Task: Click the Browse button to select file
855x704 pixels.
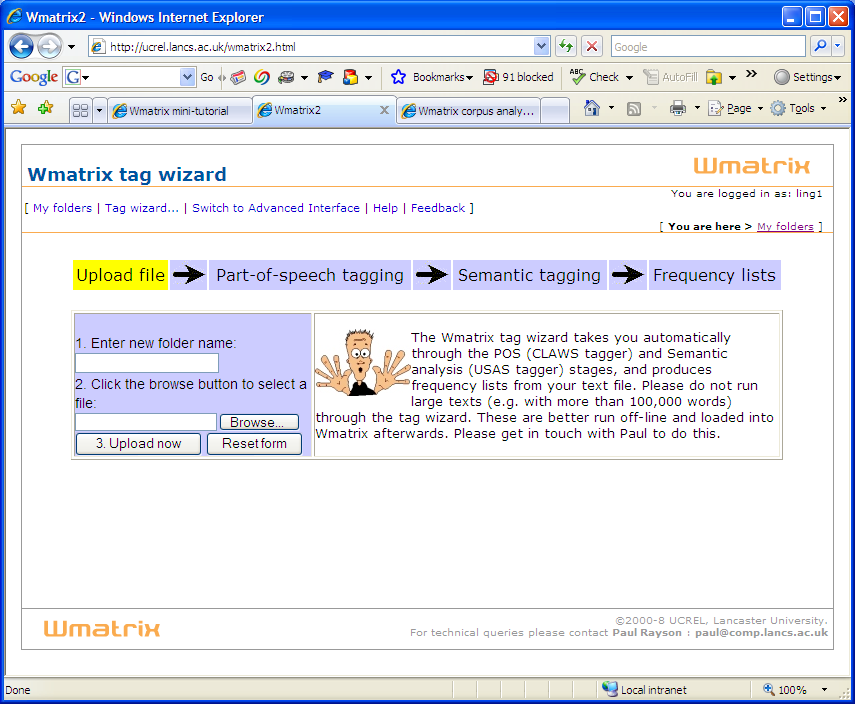Action: [258, 423]
